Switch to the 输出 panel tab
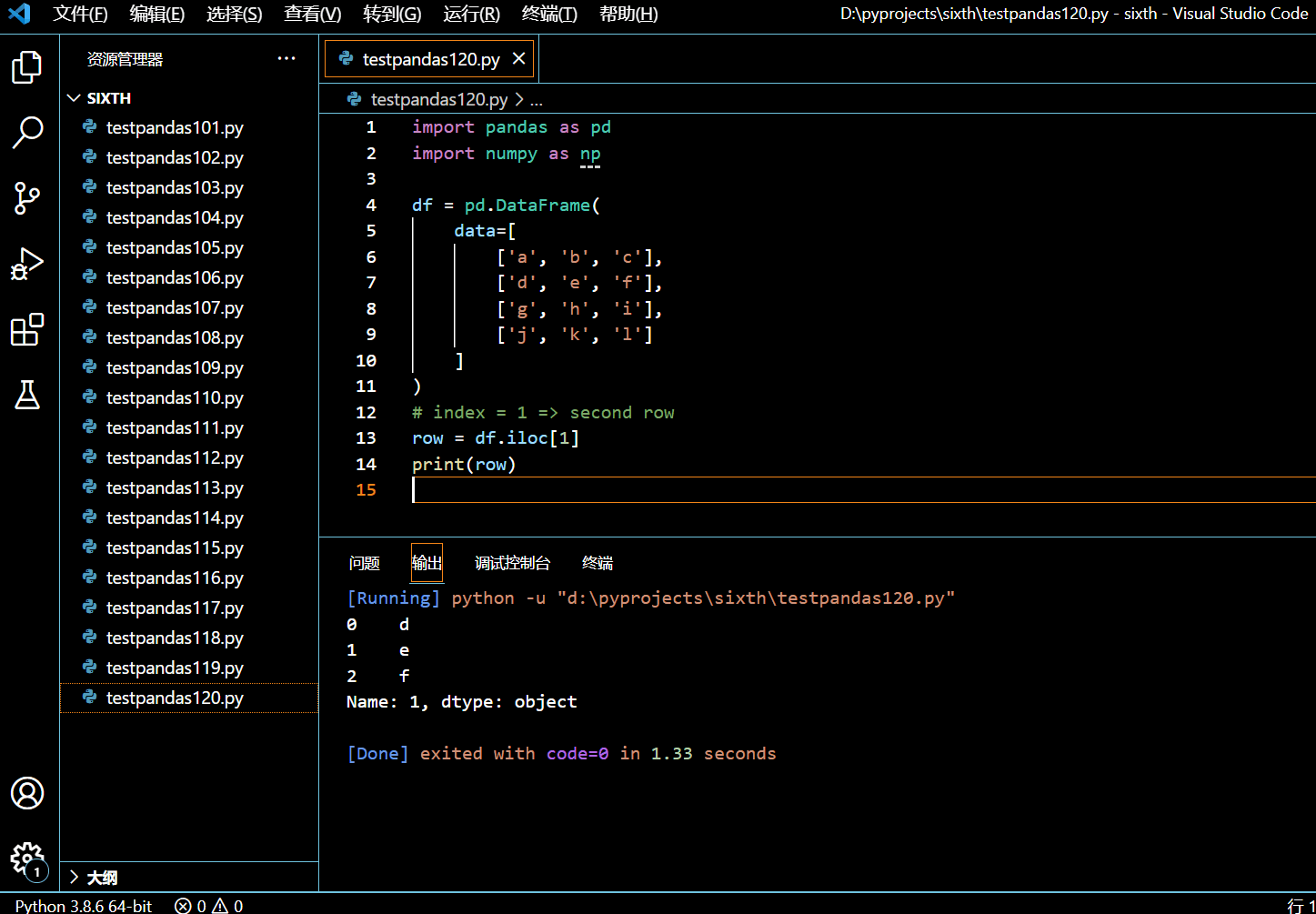 click(x=427, y=563)
